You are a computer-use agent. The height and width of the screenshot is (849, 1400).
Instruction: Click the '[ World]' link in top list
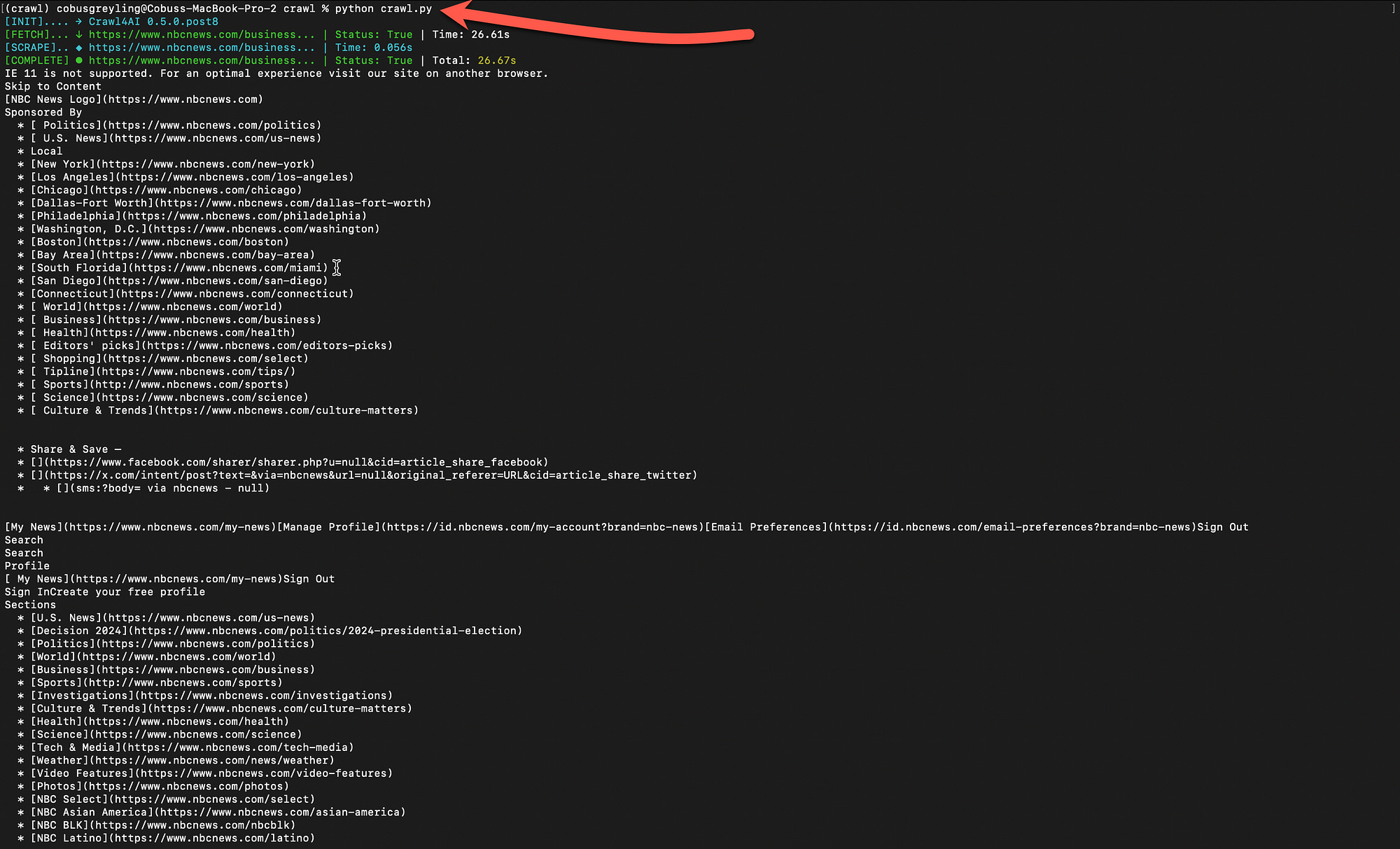(x=156, y=307)
